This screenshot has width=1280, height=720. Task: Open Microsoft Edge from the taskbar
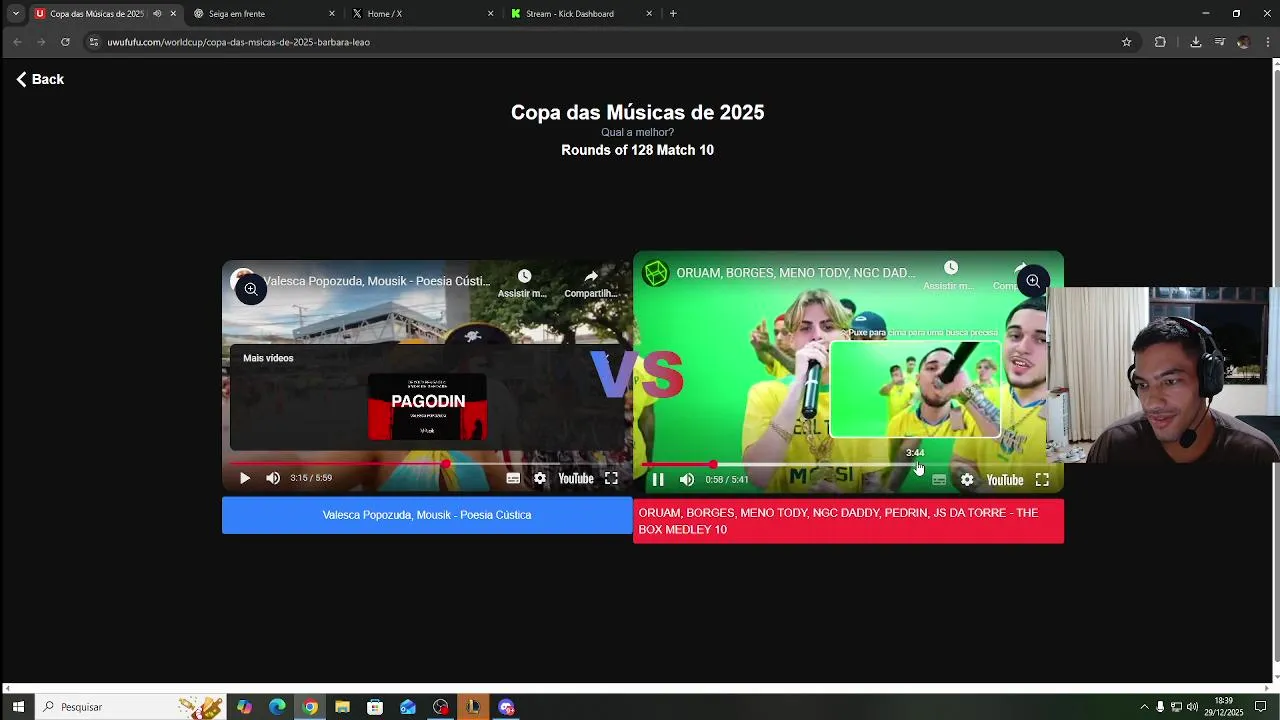click(277, 707)
